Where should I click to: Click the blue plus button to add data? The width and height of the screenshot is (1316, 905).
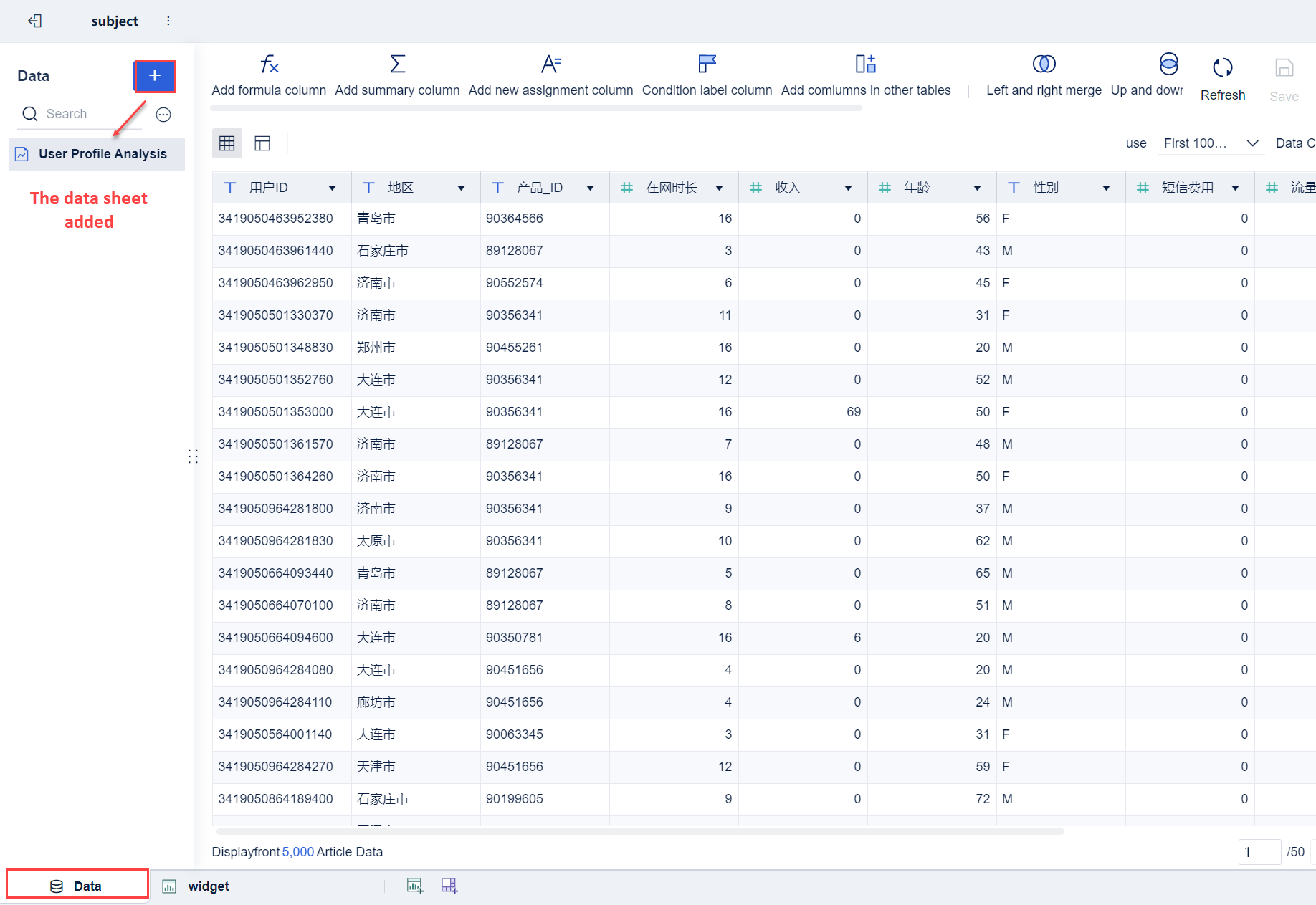154,76
